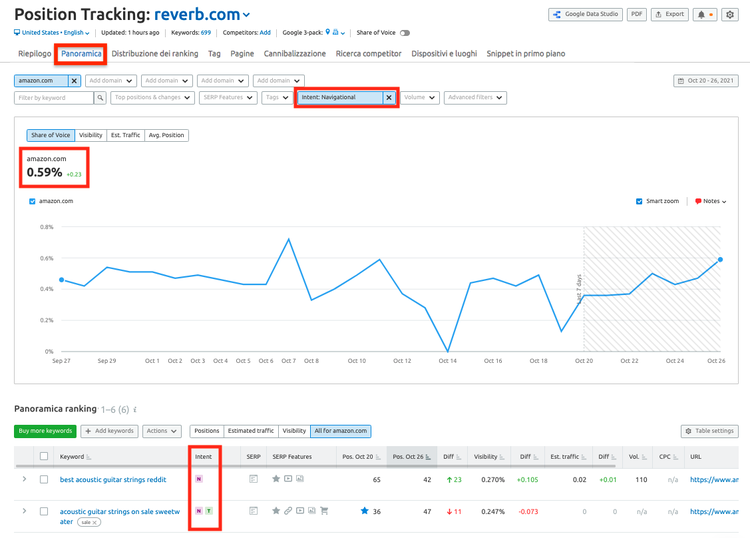
Task: Click the Google Data Studio button
Action: tap(585, 15)
